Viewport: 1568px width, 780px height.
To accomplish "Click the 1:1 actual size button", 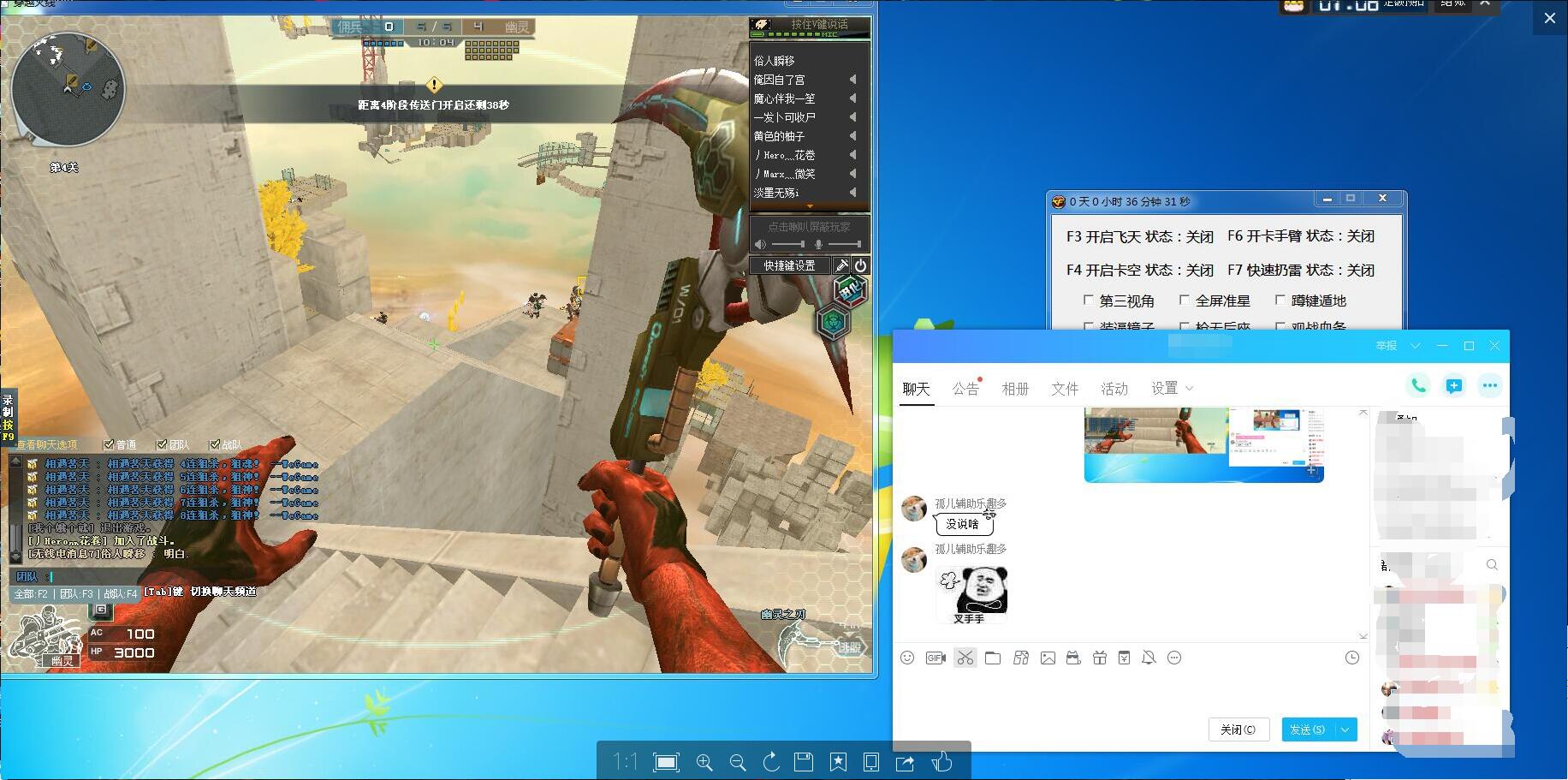I will coord(626,761).
